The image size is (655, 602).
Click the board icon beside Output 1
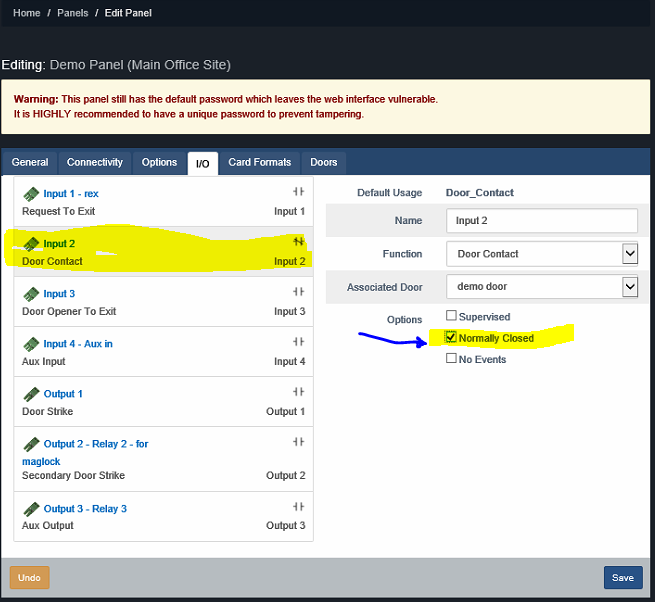click(x=31, y=394)
